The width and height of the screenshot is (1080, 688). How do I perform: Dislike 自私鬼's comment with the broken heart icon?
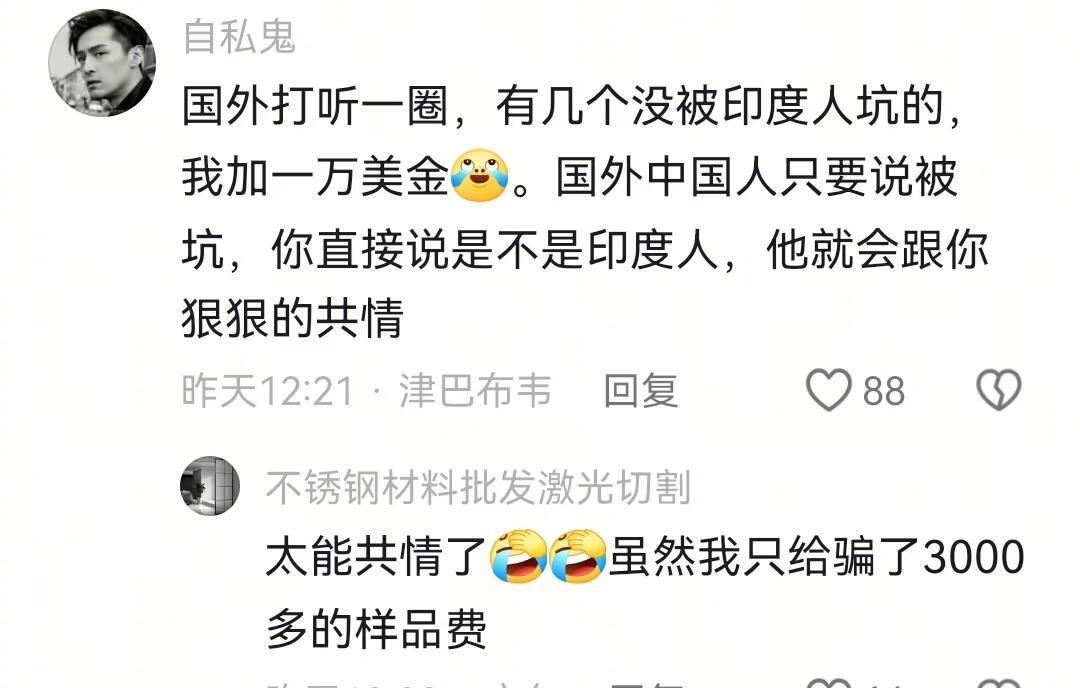click(998, 390)
